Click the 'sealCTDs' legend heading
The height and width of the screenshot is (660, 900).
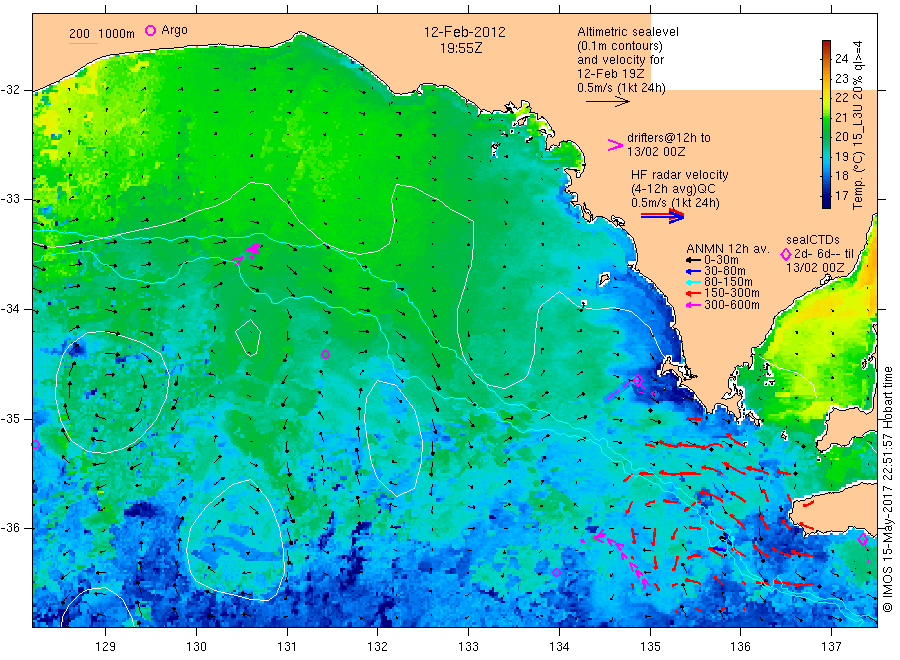tap(813, 240)
